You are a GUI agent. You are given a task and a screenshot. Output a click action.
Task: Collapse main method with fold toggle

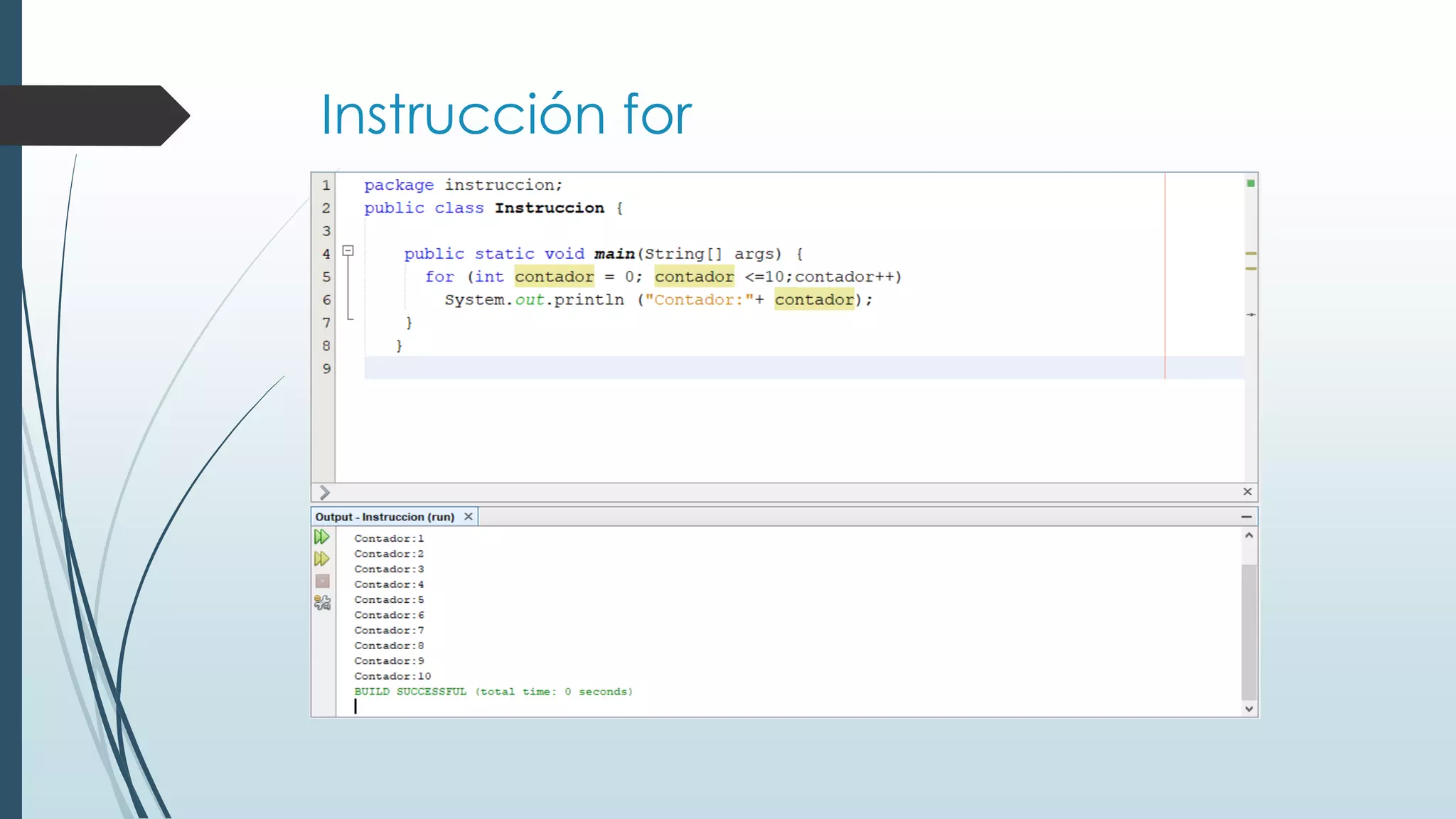pos(348,250)
